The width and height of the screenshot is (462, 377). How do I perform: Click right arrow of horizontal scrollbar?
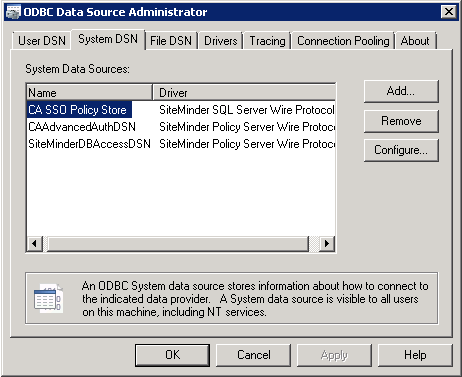[x=327, y=244]
